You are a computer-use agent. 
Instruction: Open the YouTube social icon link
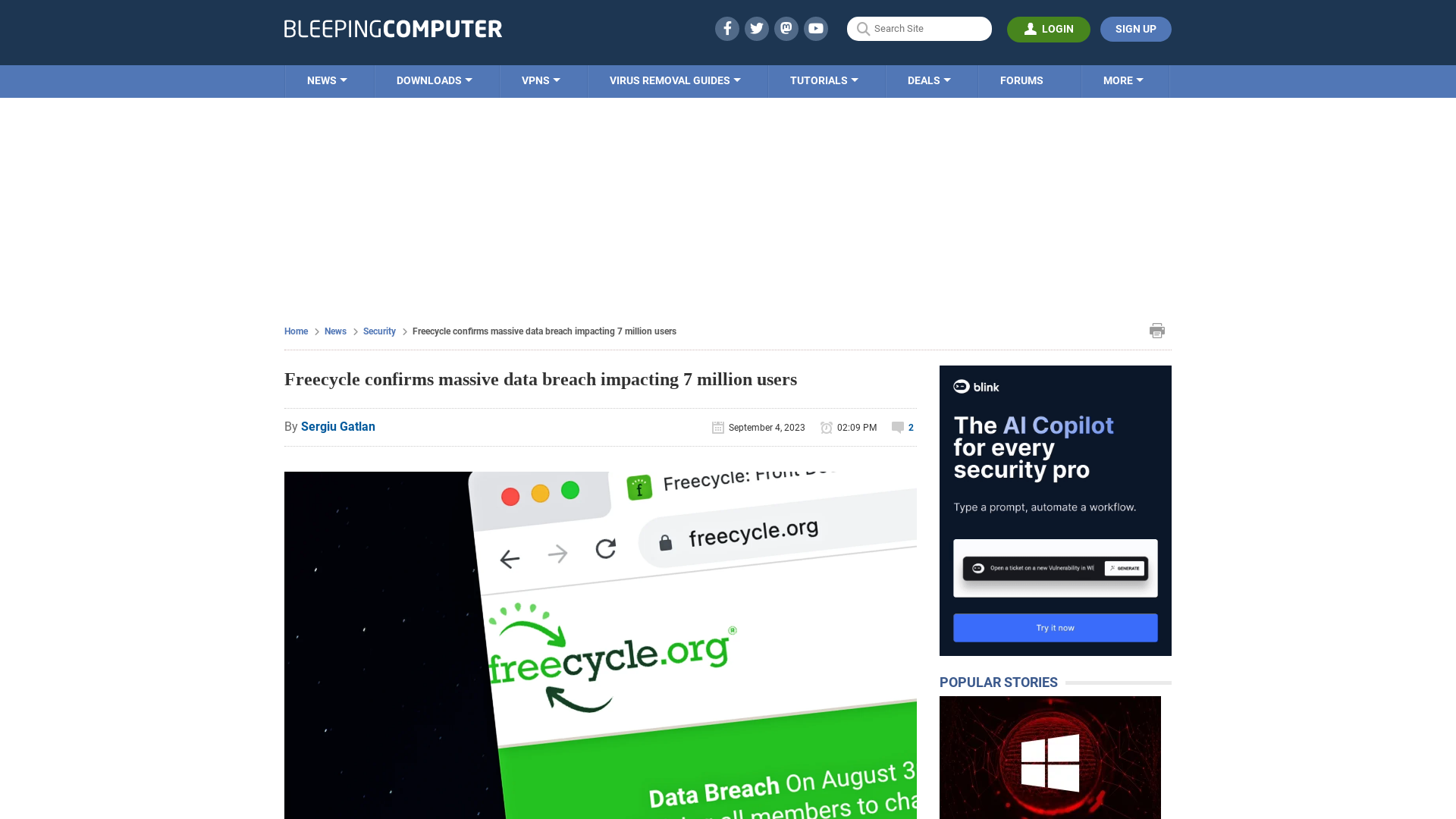pos(816,28)
